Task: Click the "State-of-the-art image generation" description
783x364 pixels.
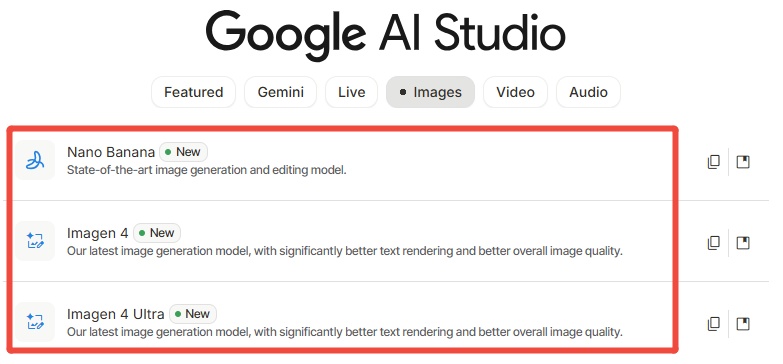Action: [206, 170]
